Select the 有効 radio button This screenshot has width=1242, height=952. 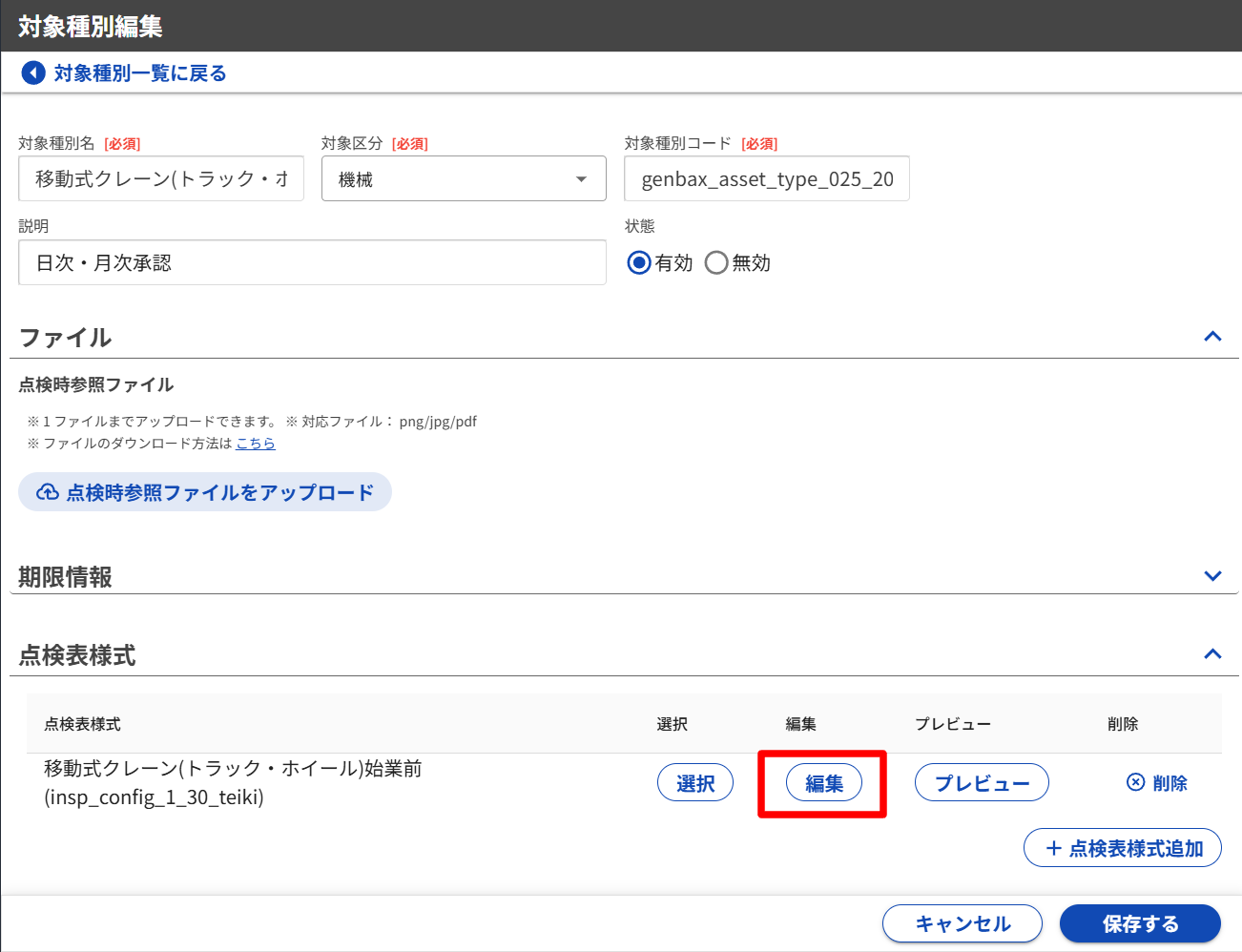639,263
